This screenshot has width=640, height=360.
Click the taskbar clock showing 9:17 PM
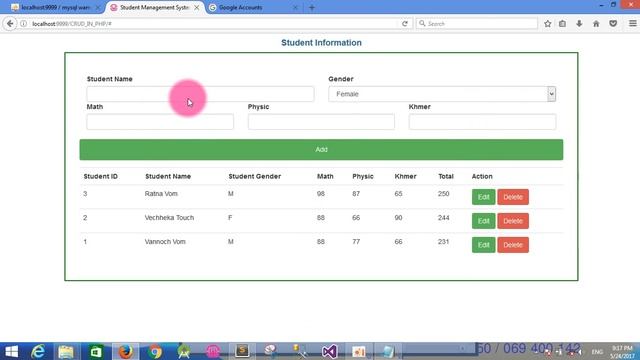622,352
